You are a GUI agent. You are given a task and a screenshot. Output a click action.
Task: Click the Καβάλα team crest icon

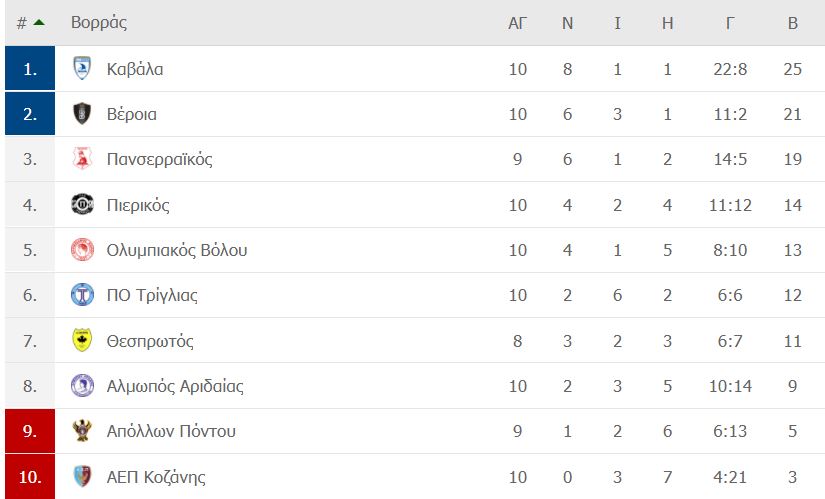tap(82, 68)
